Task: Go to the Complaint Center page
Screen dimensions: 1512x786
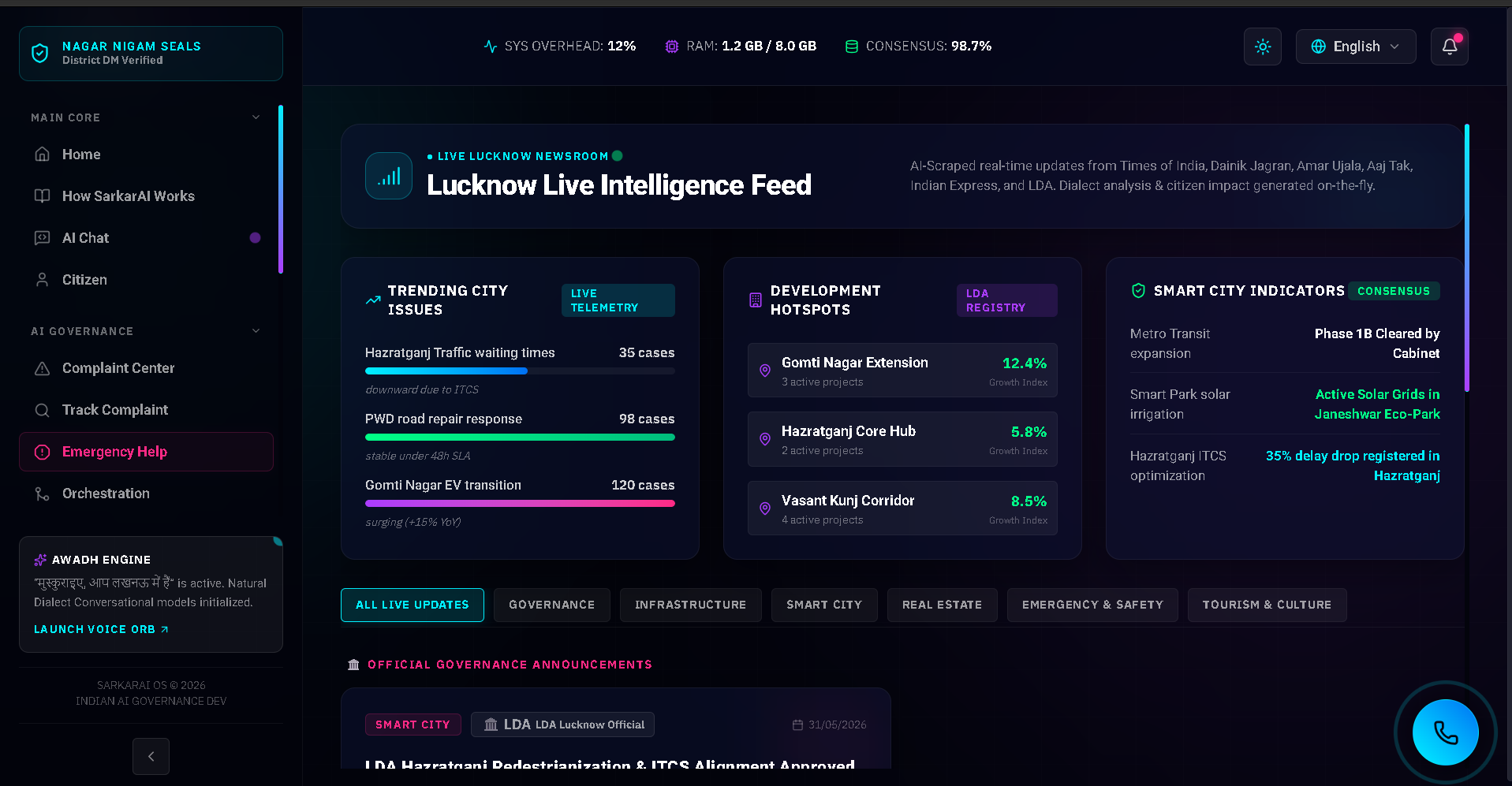Action: tap(147, 368)
